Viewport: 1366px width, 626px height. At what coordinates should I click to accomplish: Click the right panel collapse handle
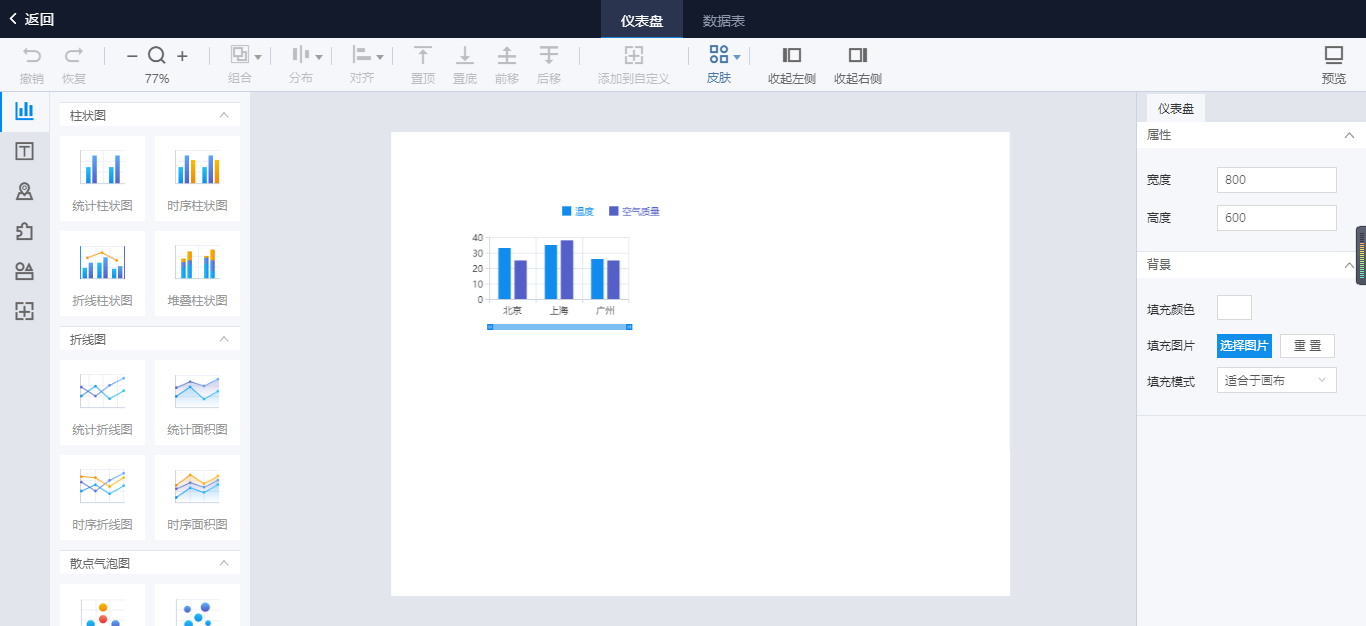click(x=1361, y=256)
